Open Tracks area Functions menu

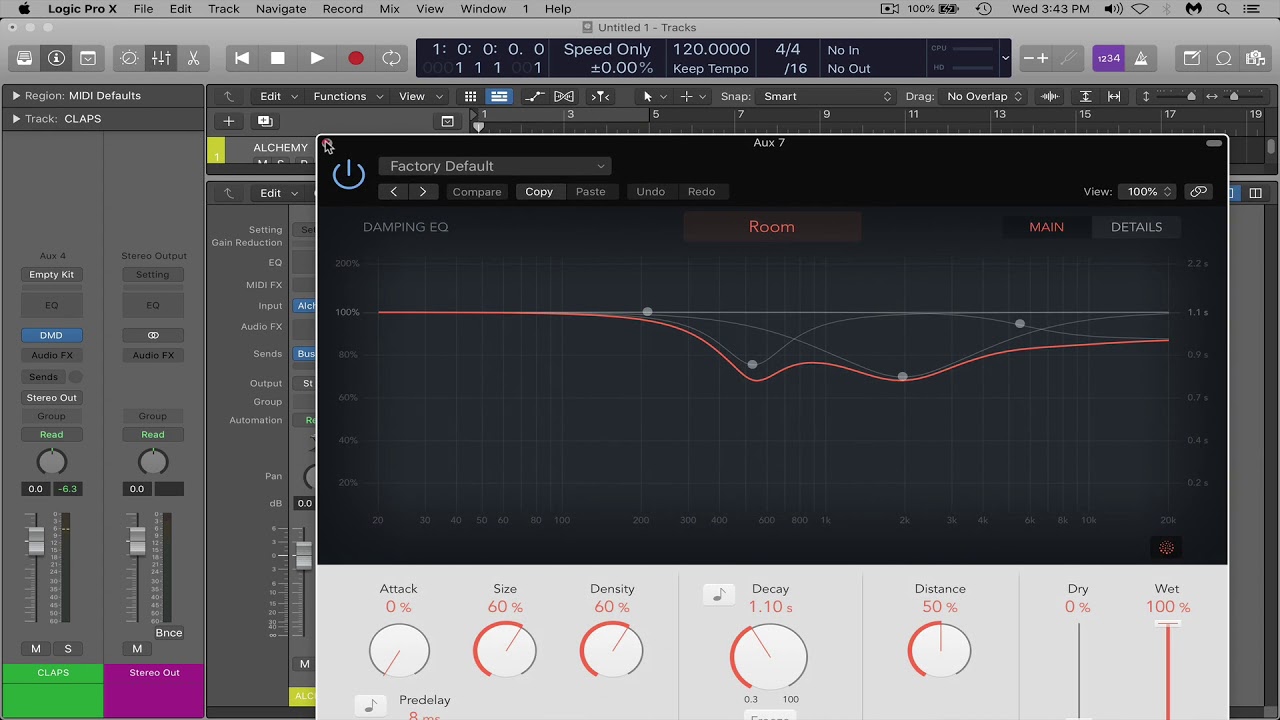tap(348, 96)
